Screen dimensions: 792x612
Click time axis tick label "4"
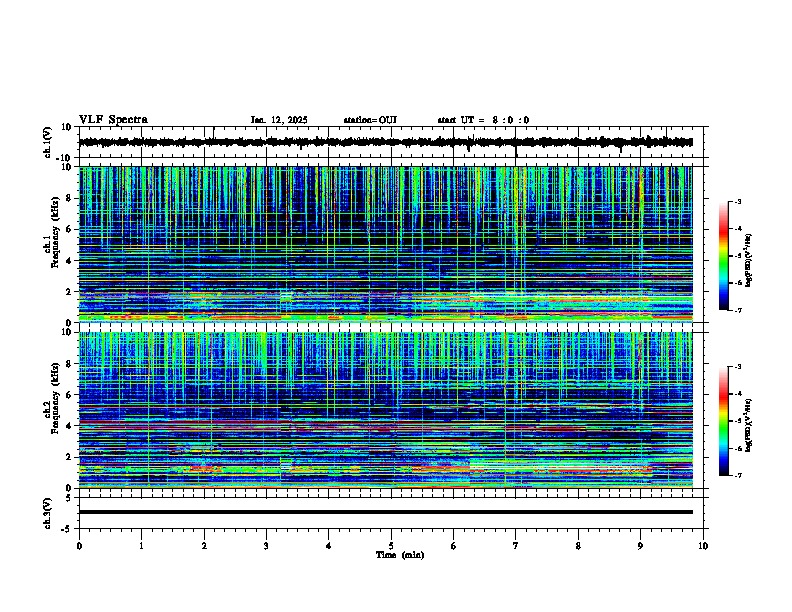pyautogui.click(x=329, y=546)
